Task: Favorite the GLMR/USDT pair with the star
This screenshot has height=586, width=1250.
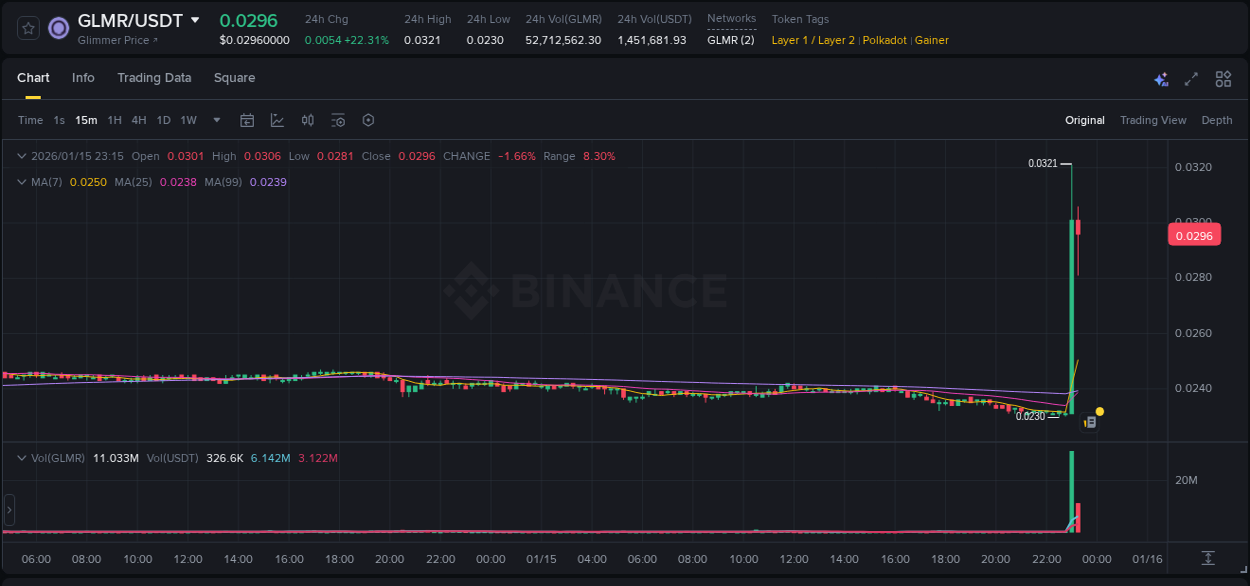Action: pyautogui.click(x=27, y=28)
